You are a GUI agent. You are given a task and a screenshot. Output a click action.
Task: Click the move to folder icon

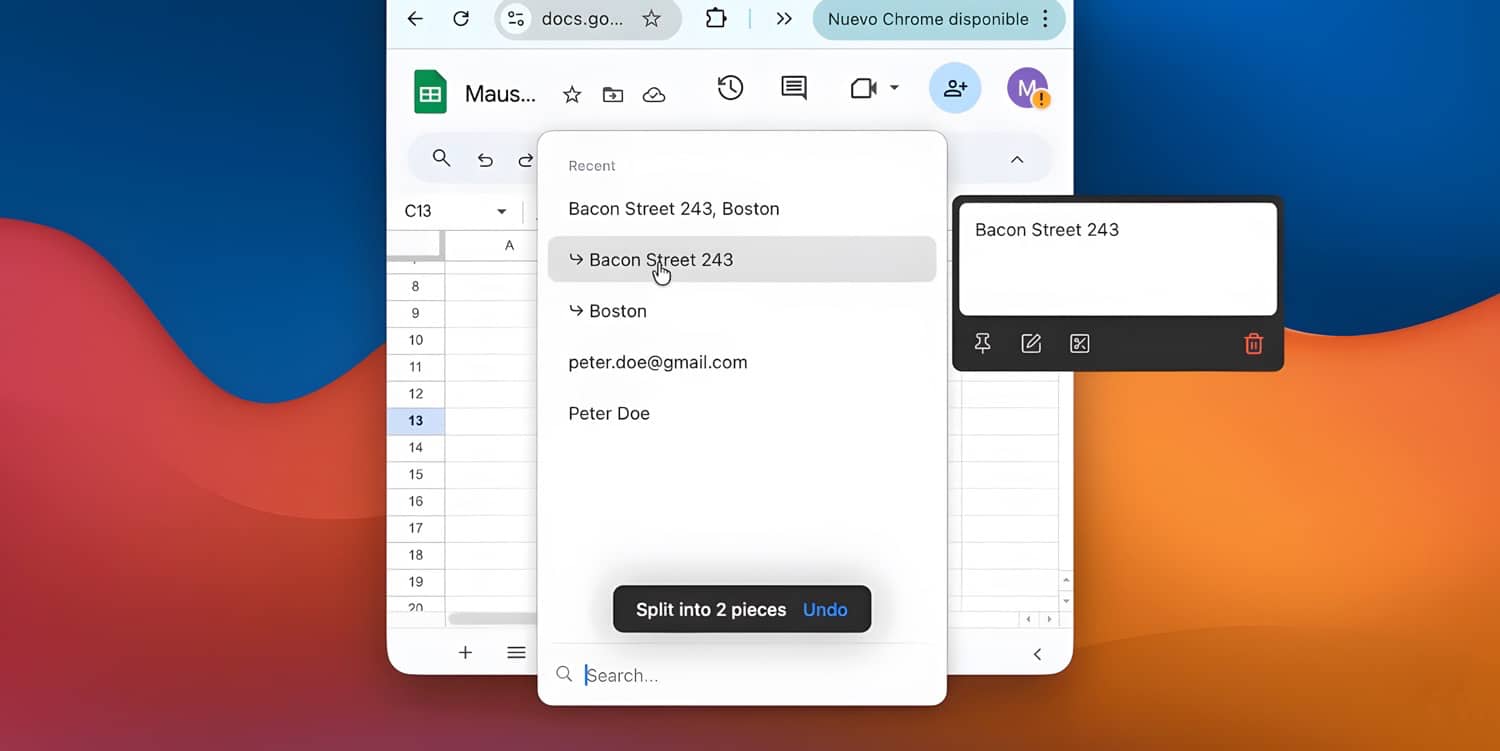click(613, 95)
